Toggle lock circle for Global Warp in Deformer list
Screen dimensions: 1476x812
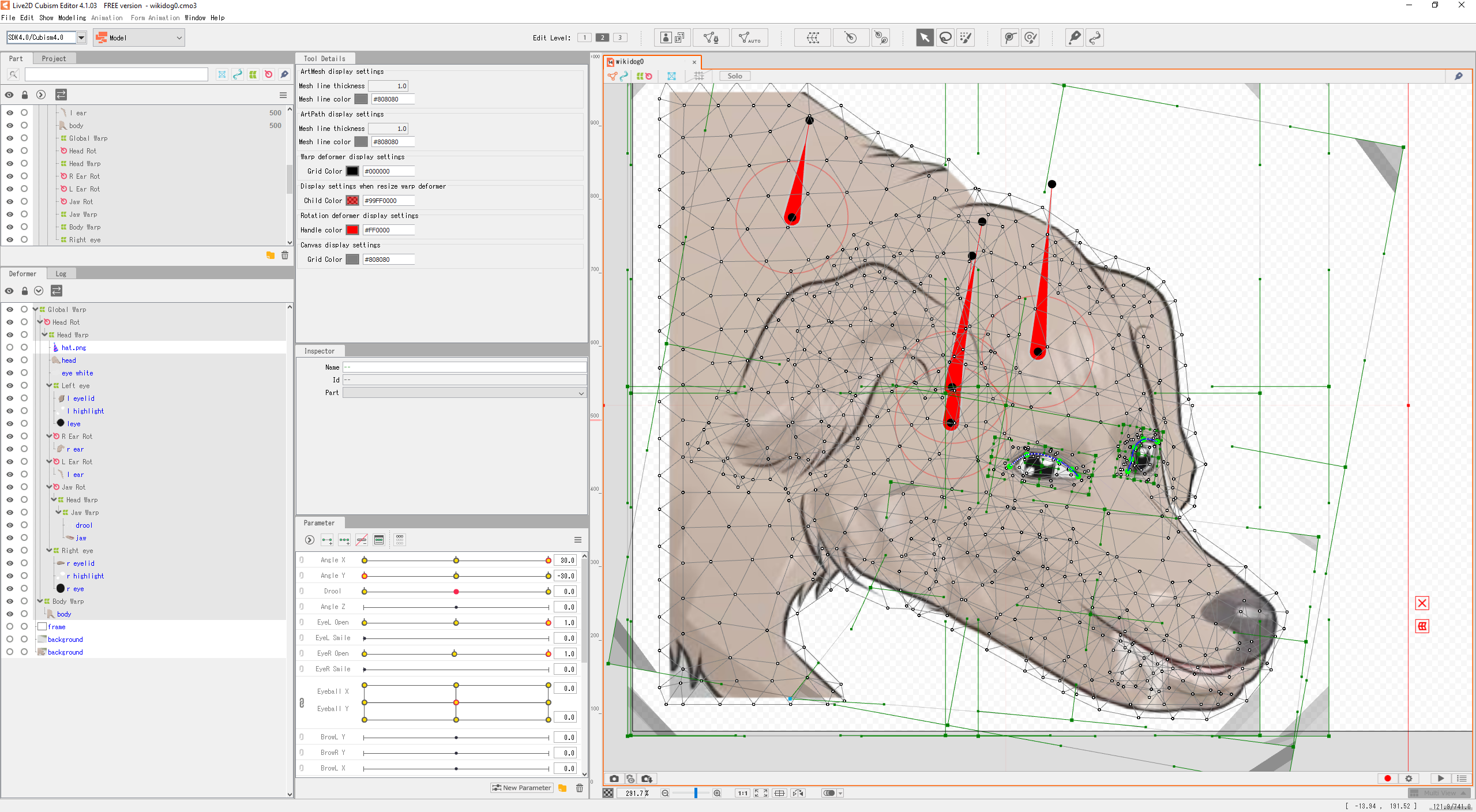coord(24,310)
